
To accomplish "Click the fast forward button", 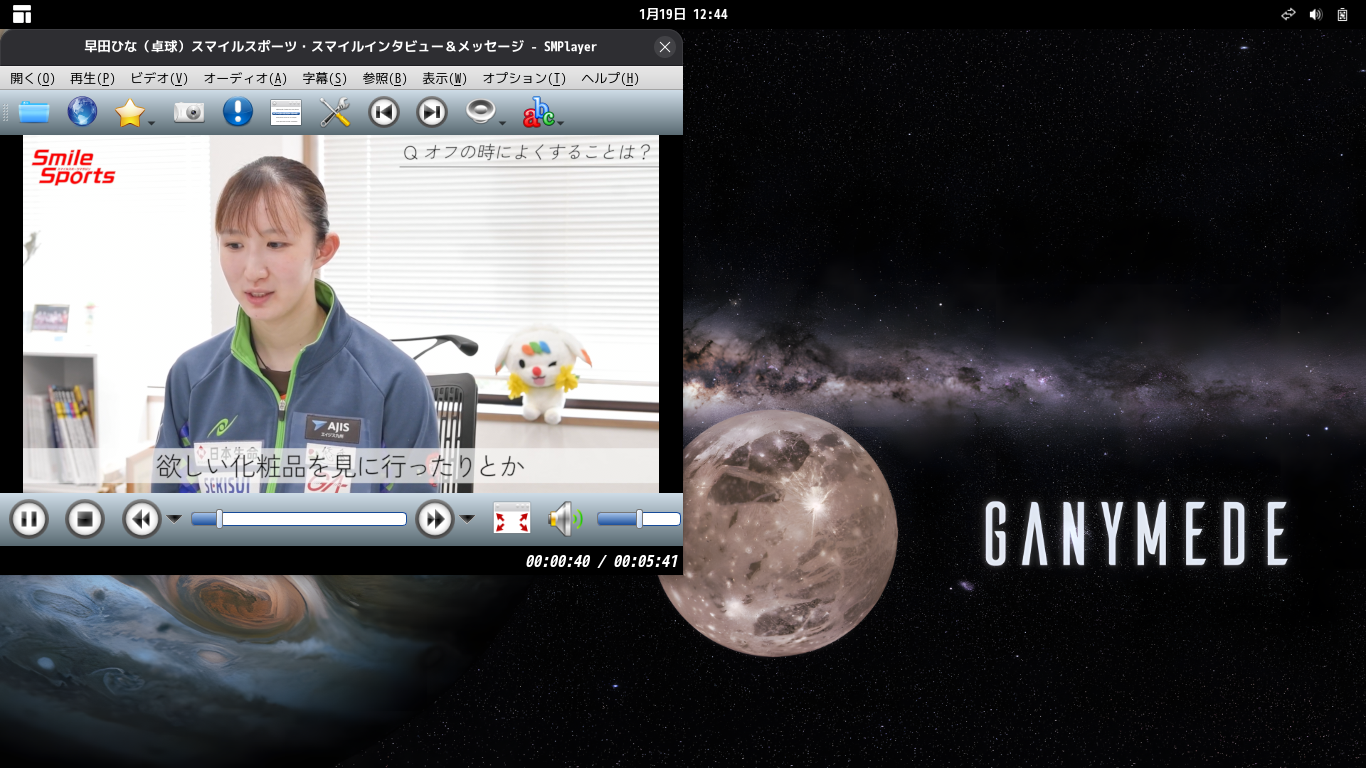I will tap(435, 519).
